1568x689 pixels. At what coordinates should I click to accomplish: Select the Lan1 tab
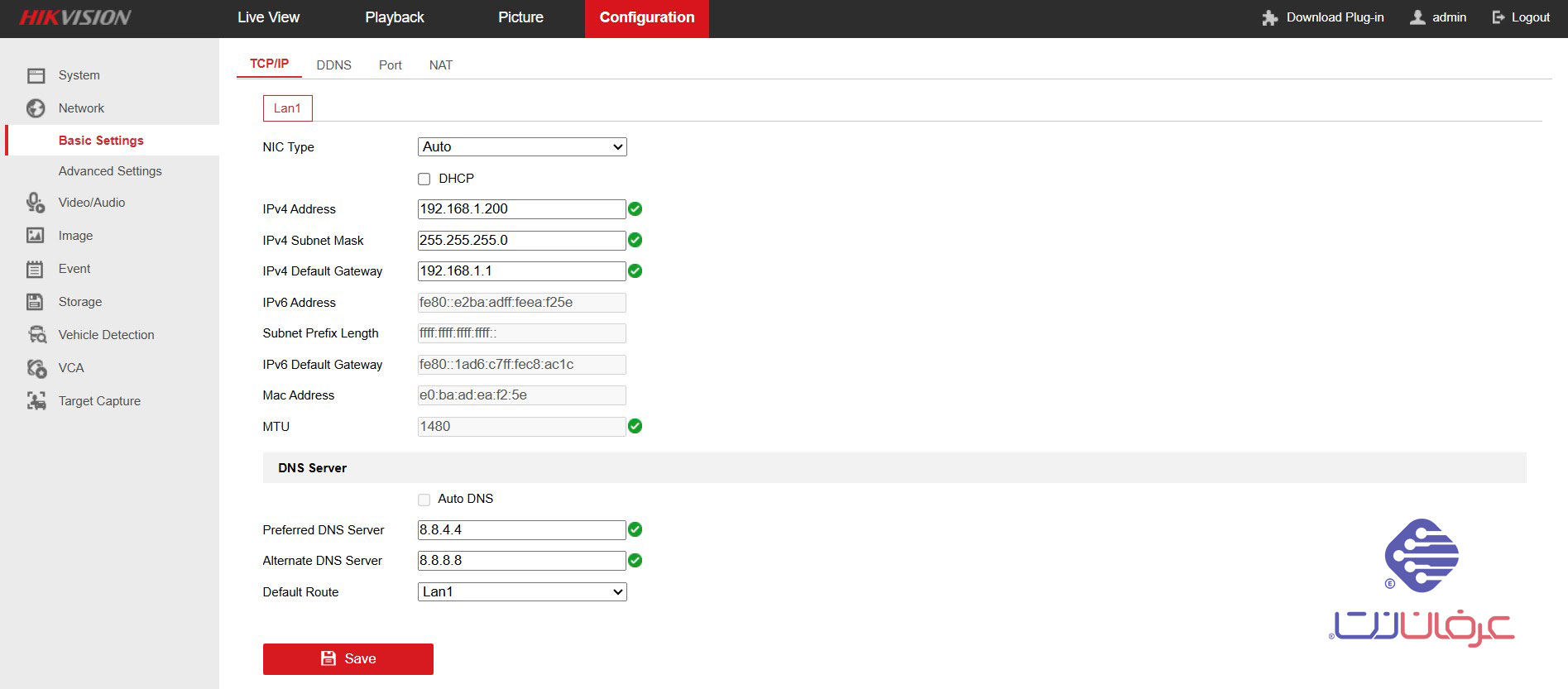[287, 108]
